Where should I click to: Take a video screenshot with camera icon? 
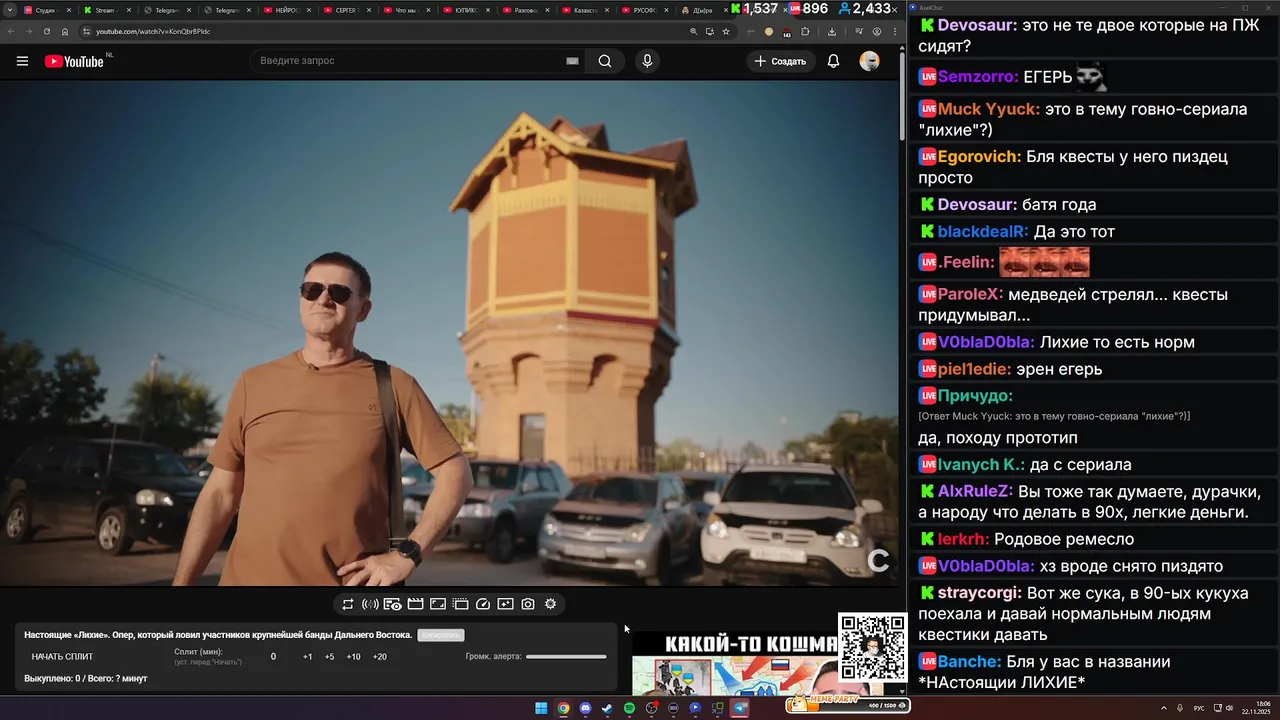[528, 604]
